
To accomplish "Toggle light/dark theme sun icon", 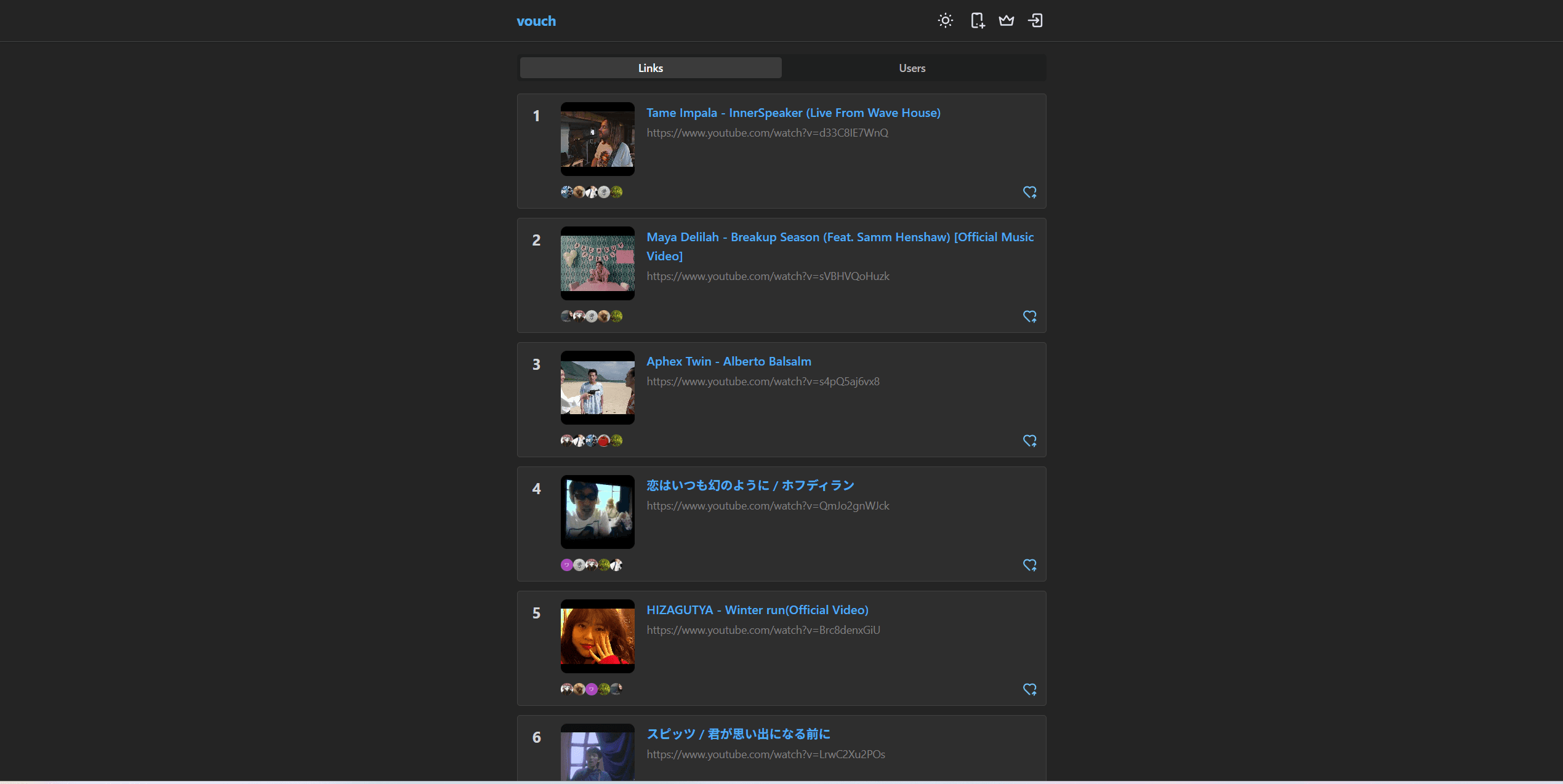I will 946,20.
